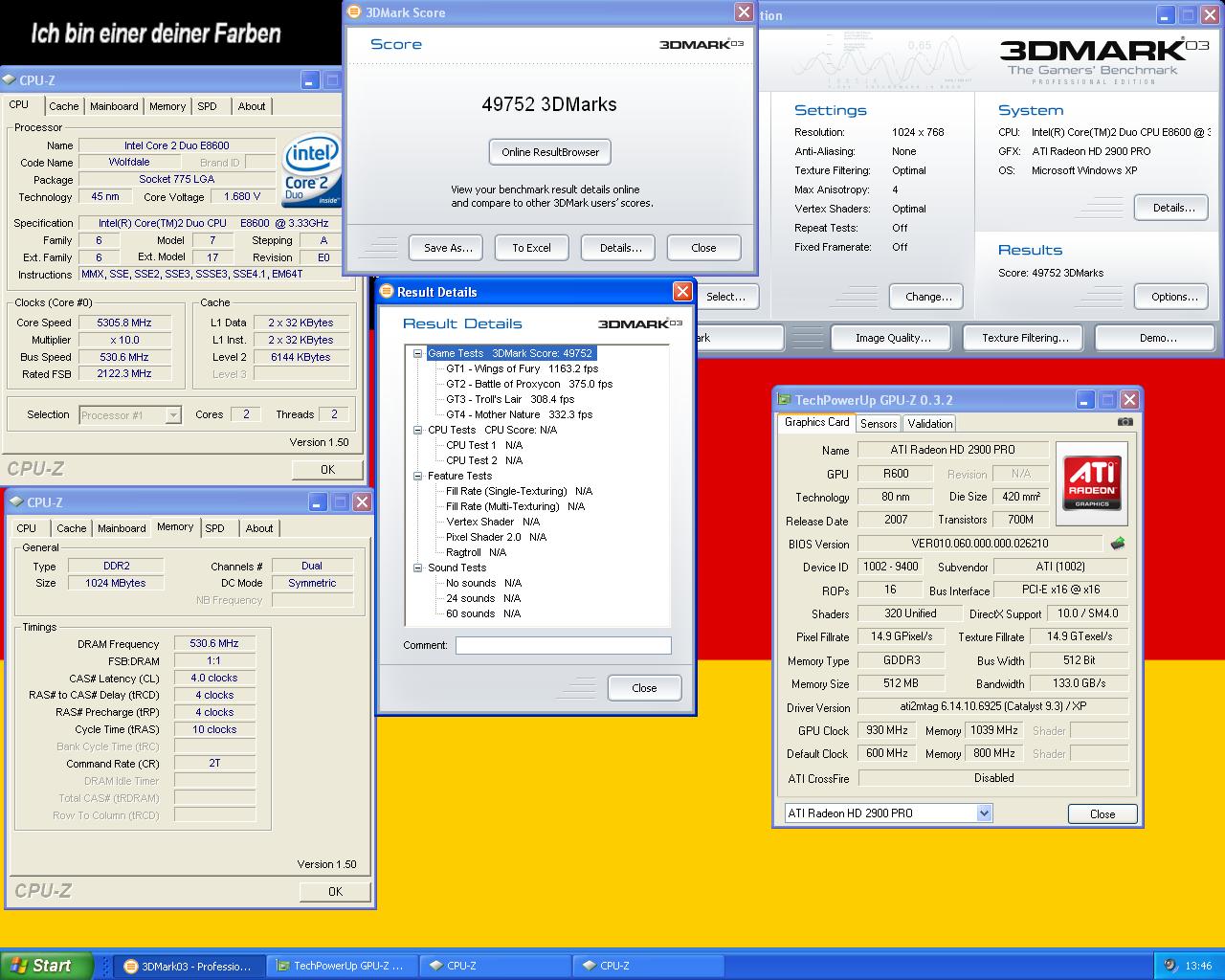Click the 3DMark Score title bar icon
The image size is (1225, 980).
click(355, 12)
